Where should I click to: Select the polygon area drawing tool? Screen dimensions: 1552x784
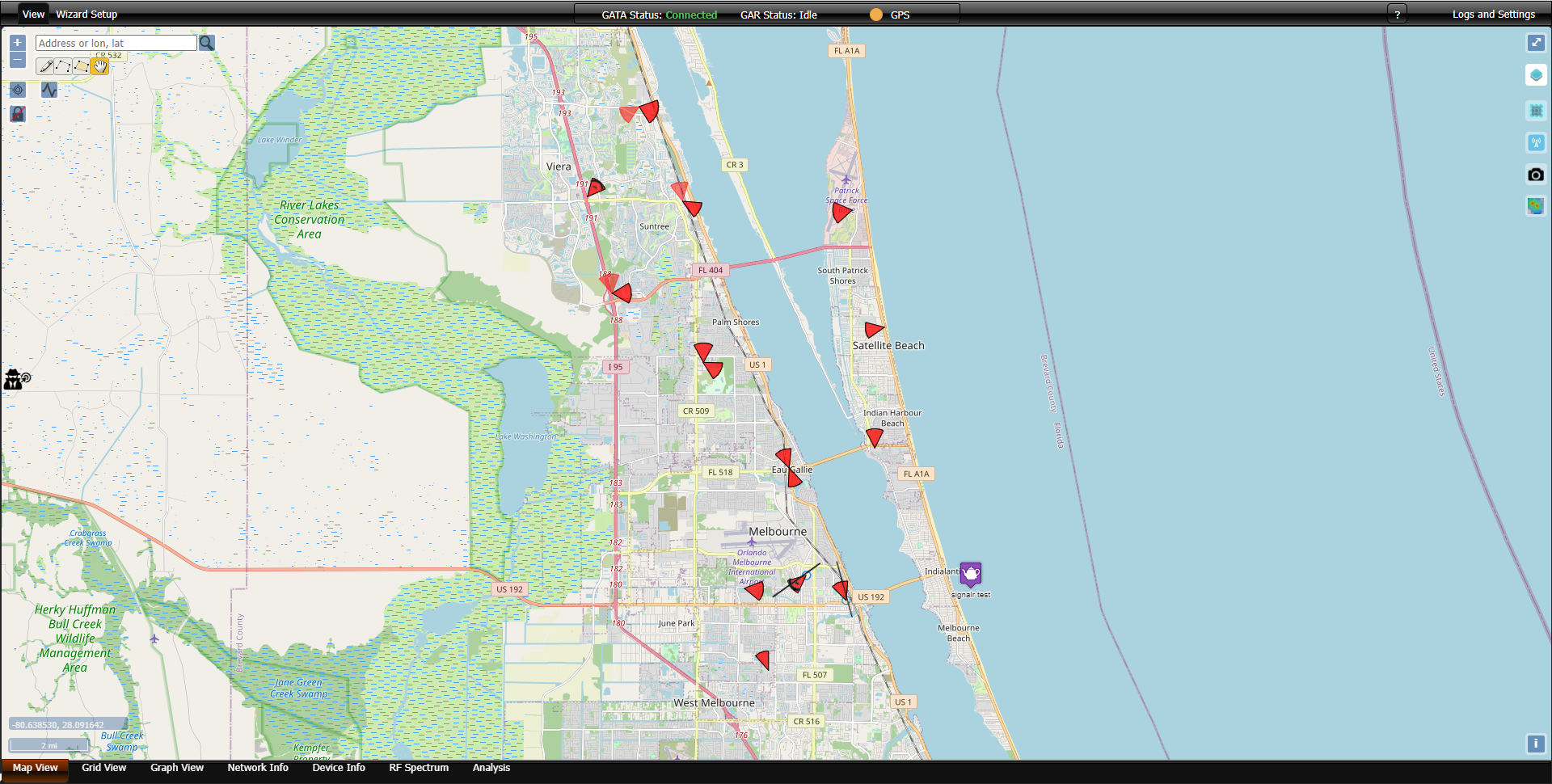click(x=81, y=66)
